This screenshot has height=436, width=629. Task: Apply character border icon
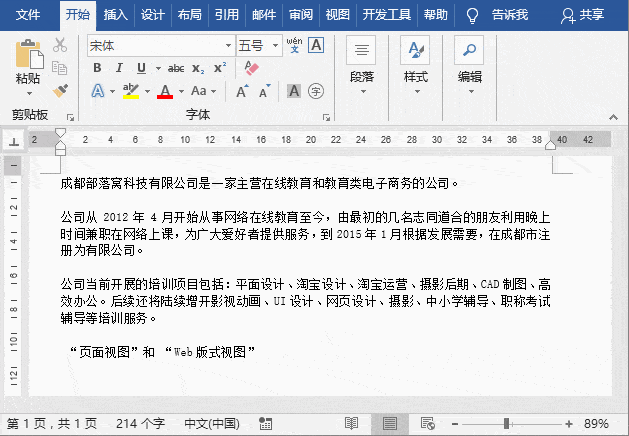point(316,45)
